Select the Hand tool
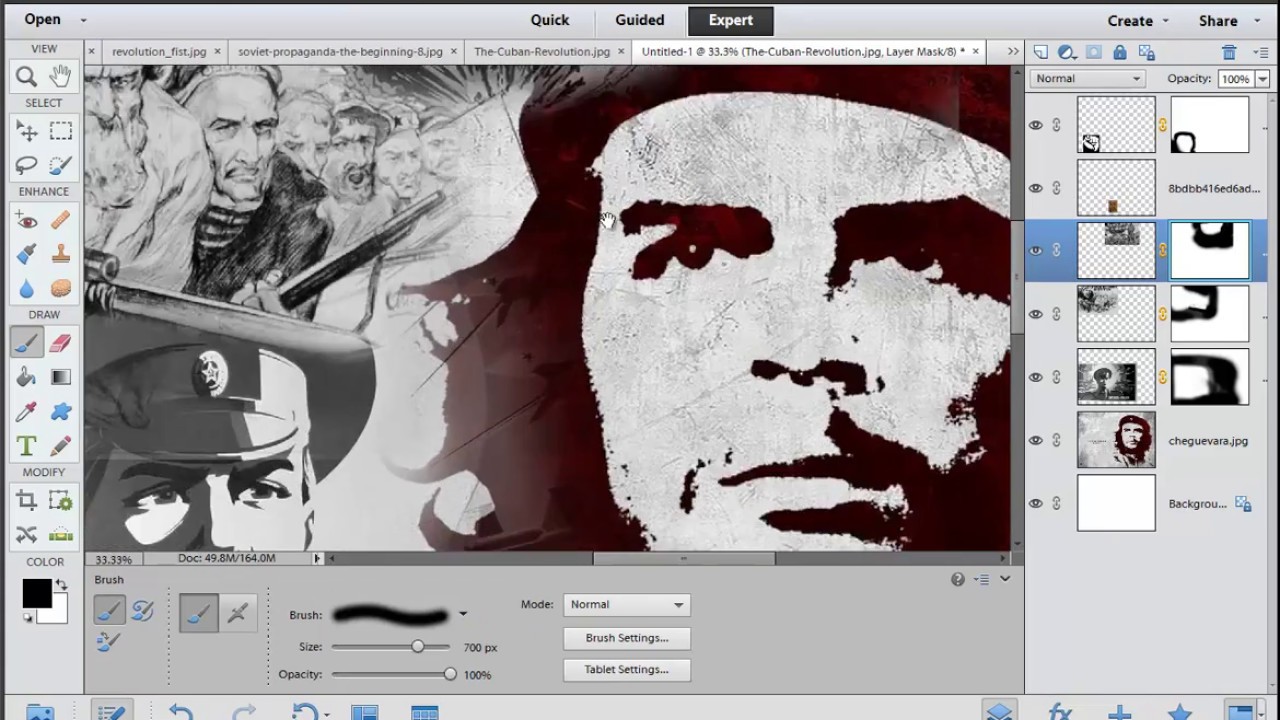1280x720 pixels. 61,76
